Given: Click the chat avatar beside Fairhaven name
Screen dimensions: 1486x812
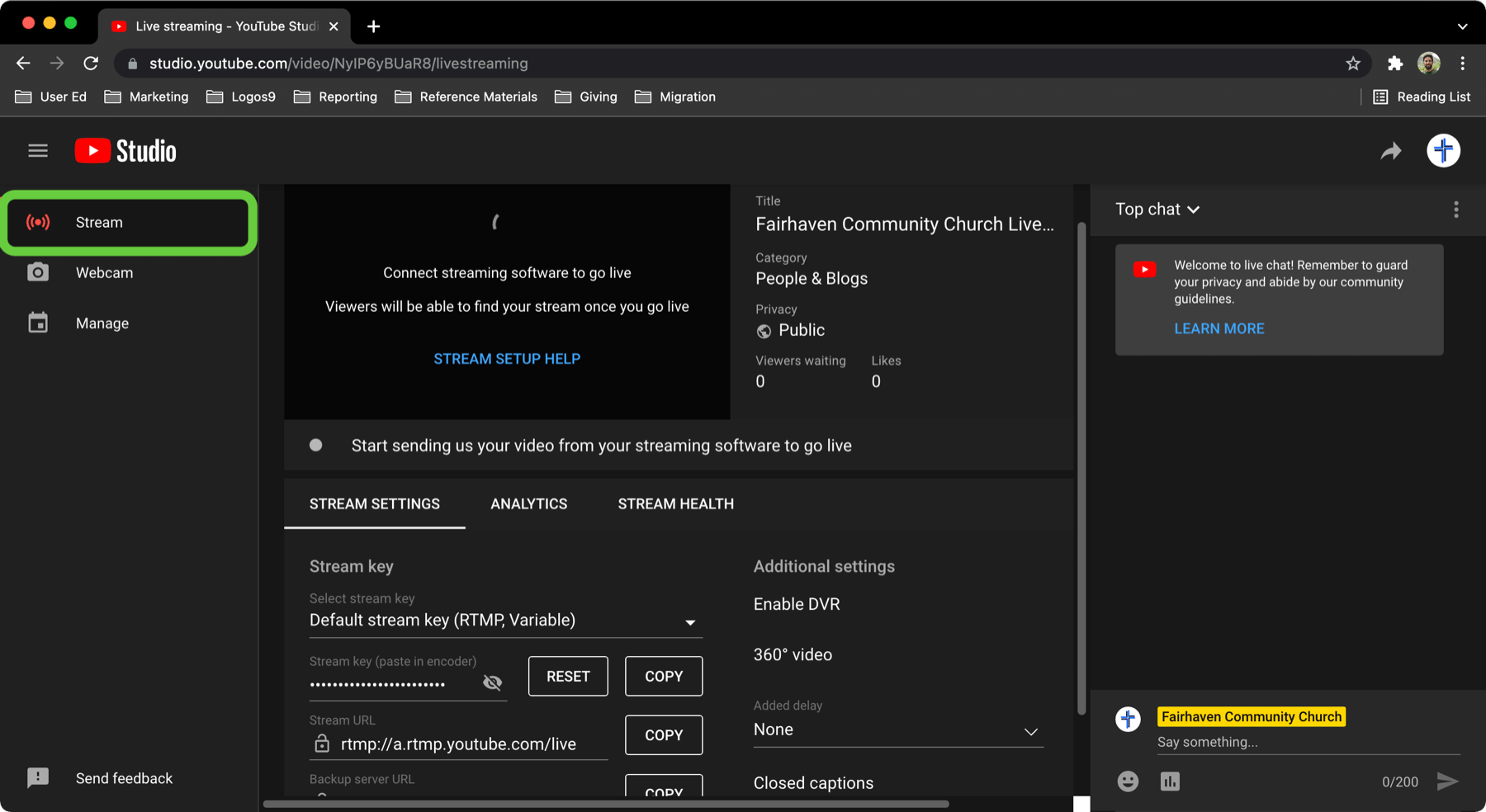Looking at the screenshot, I should [x=1128, y=719].
